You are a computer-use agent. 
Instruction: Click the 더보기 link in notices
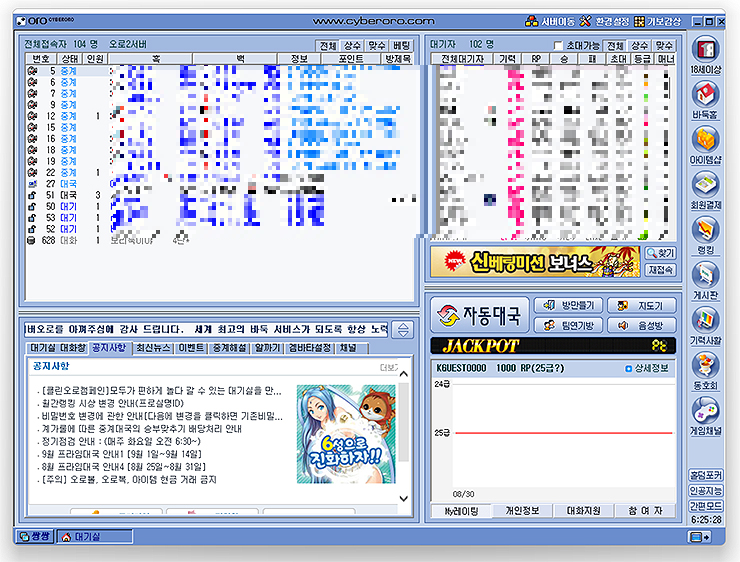coord(389,368)
